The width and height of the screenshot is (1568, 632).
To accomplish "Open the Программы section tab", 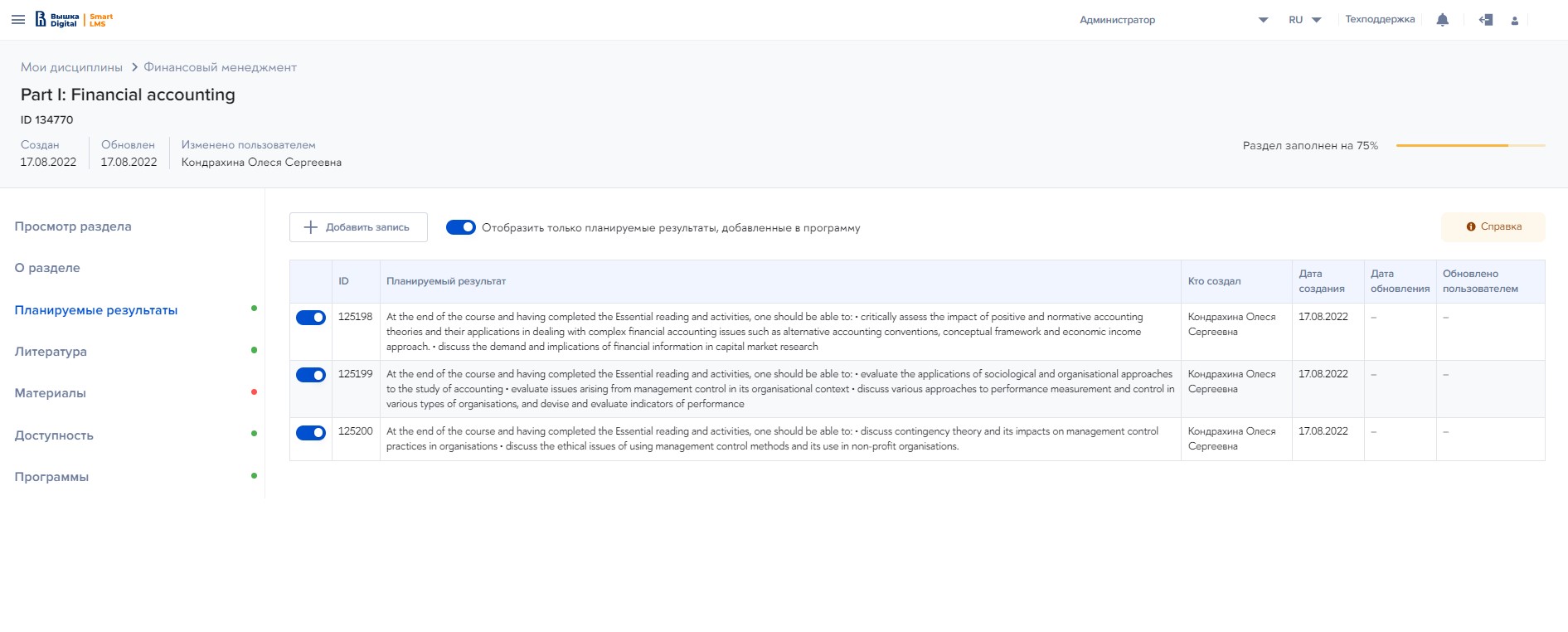I will tap(51, 477).
